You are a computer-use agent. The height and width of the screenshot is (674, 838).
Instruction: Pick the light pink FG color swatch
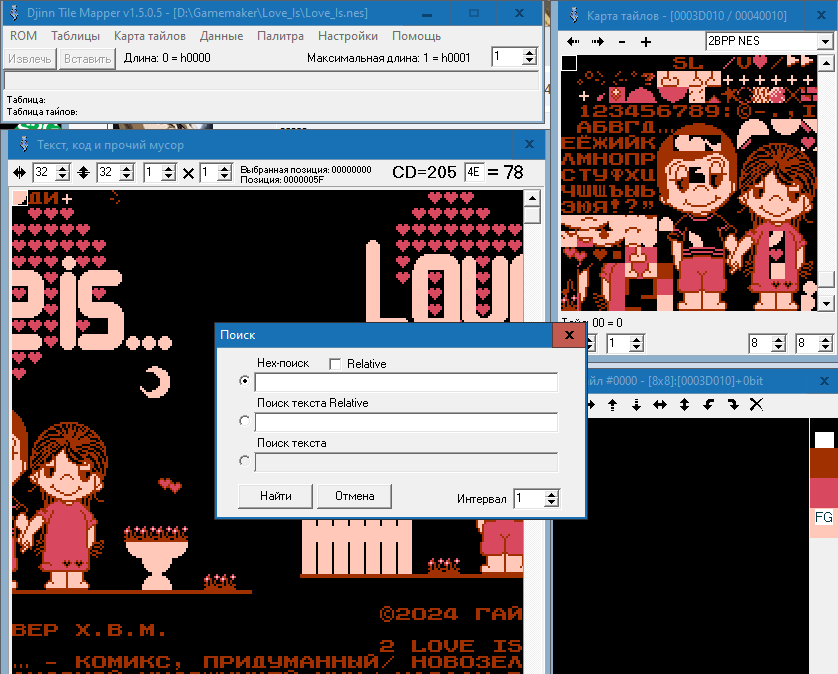(x=824, y=524)
